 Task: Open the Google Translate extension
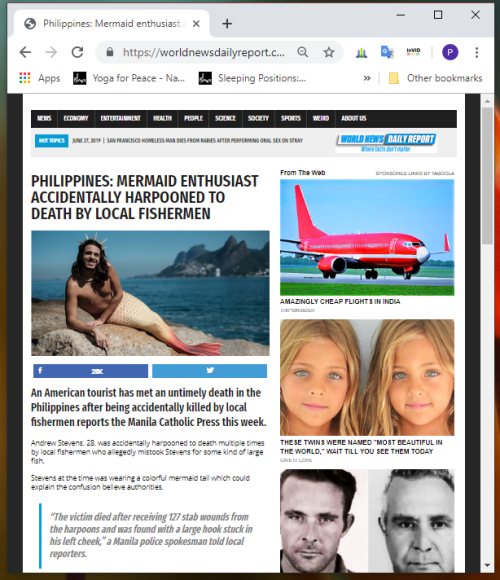pos(387,52)
